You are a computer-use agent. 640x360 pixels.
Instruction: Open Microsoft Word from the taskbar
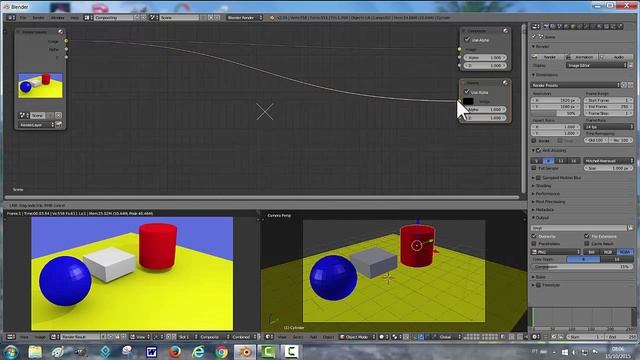click(151, 352)
